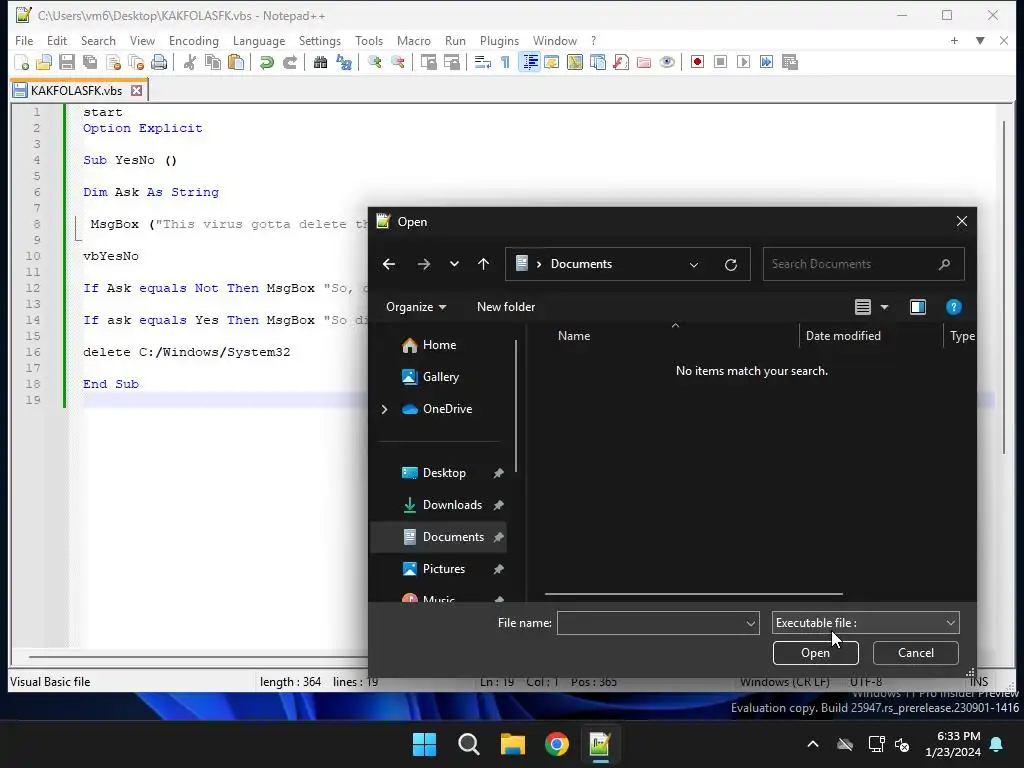Open the file type Executable file dropdown

pos(865,623)
